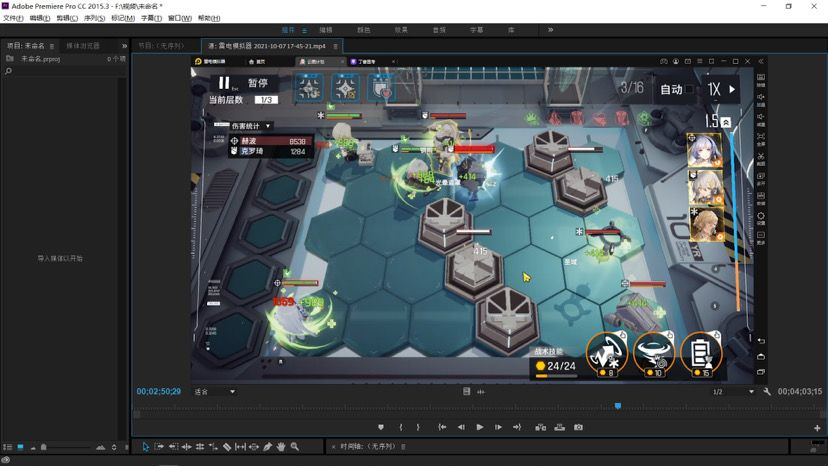Step back one frame
The image size is (828, 466).
pyautogui.click(x=461, y=427)
